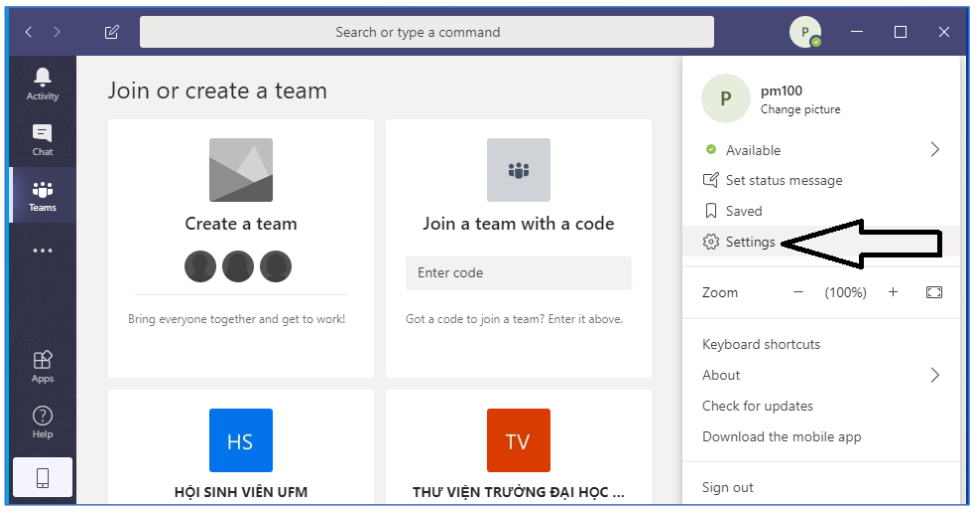Viewport: 975px width, 512px height.
Task: Expand the Available status submenu
Action: coord(935,150)
